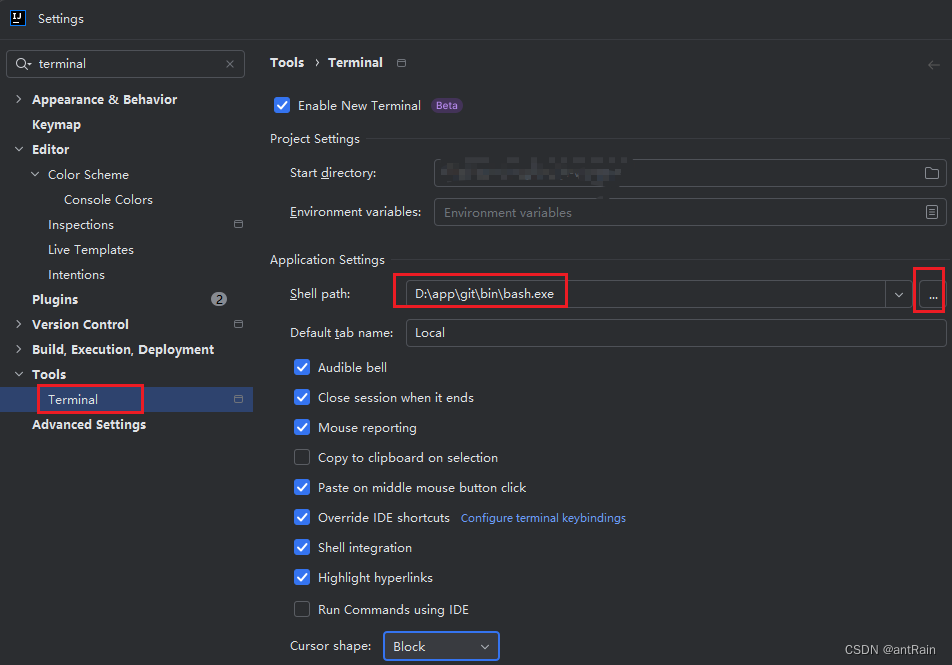
Task: Click the Project Settings section heading
Action: coord(314,138)
